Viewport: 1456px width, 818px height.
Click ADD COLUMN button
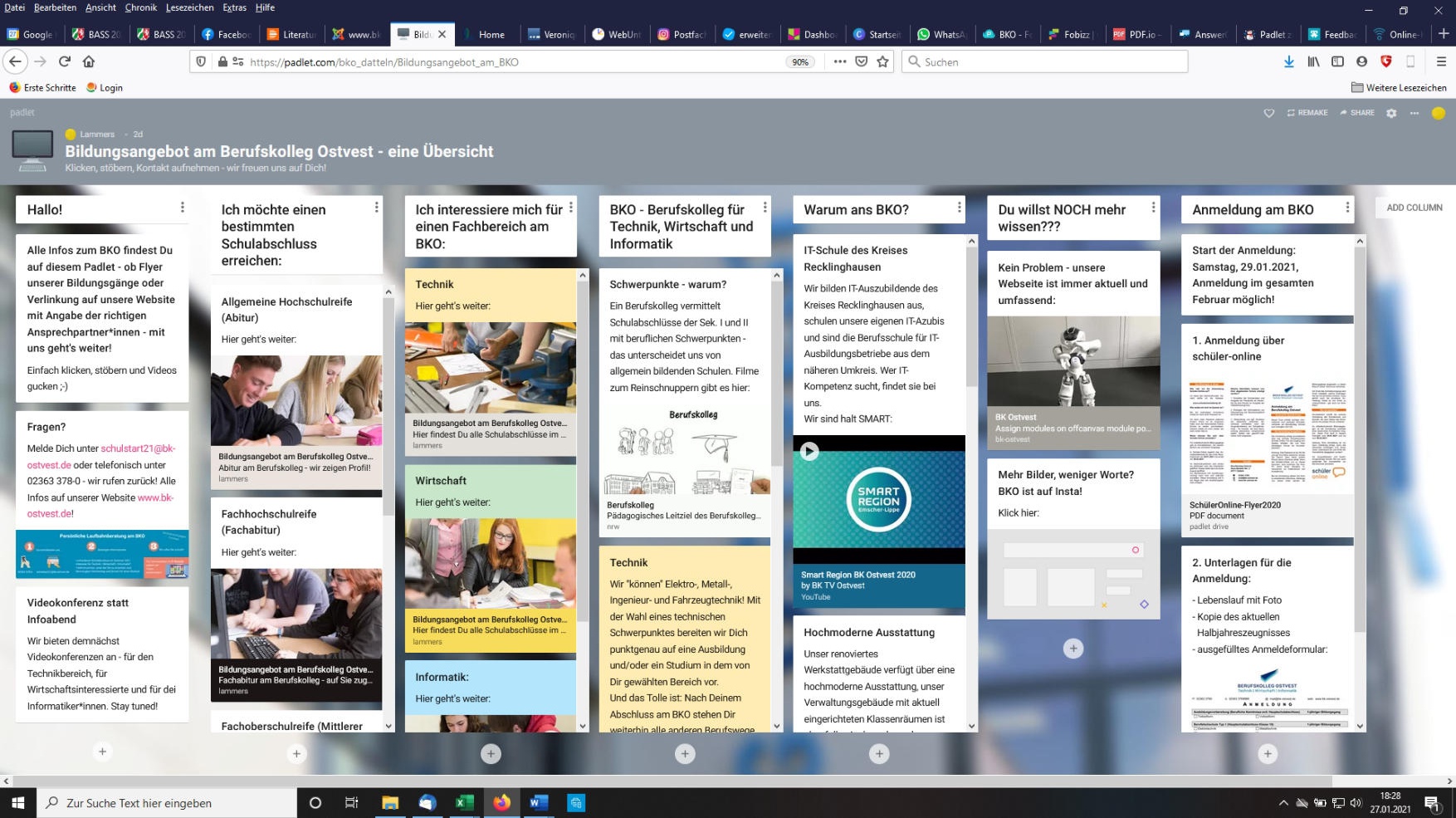coord(1414,208)
